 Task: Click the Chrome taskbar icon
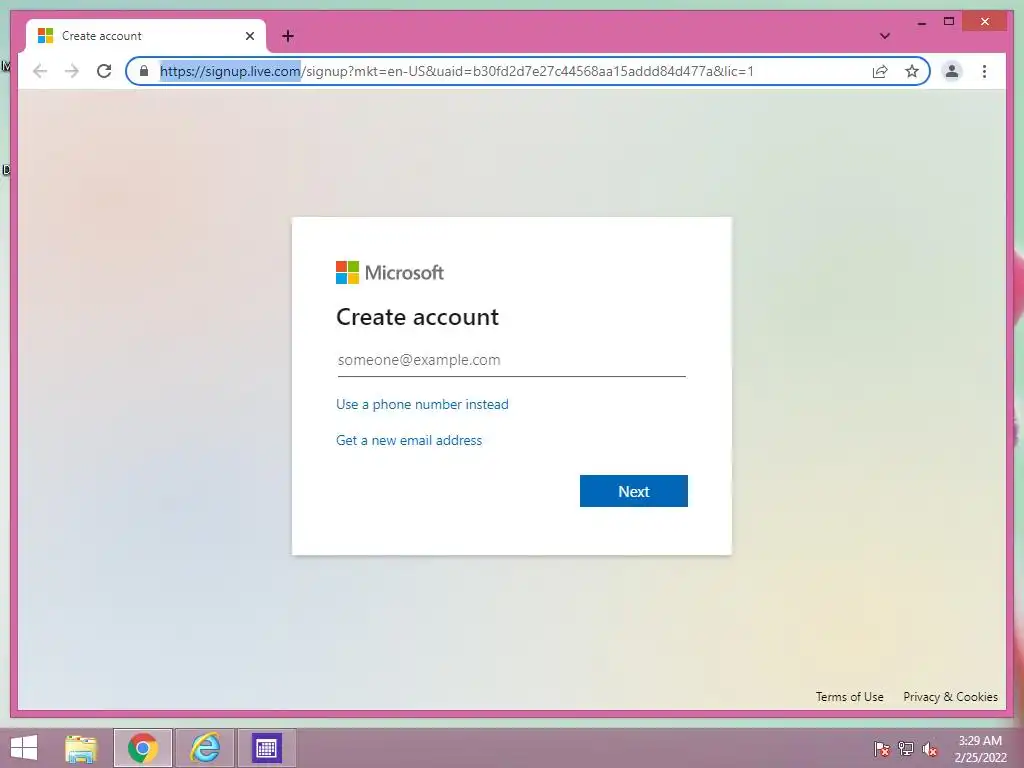coord(143,748)
